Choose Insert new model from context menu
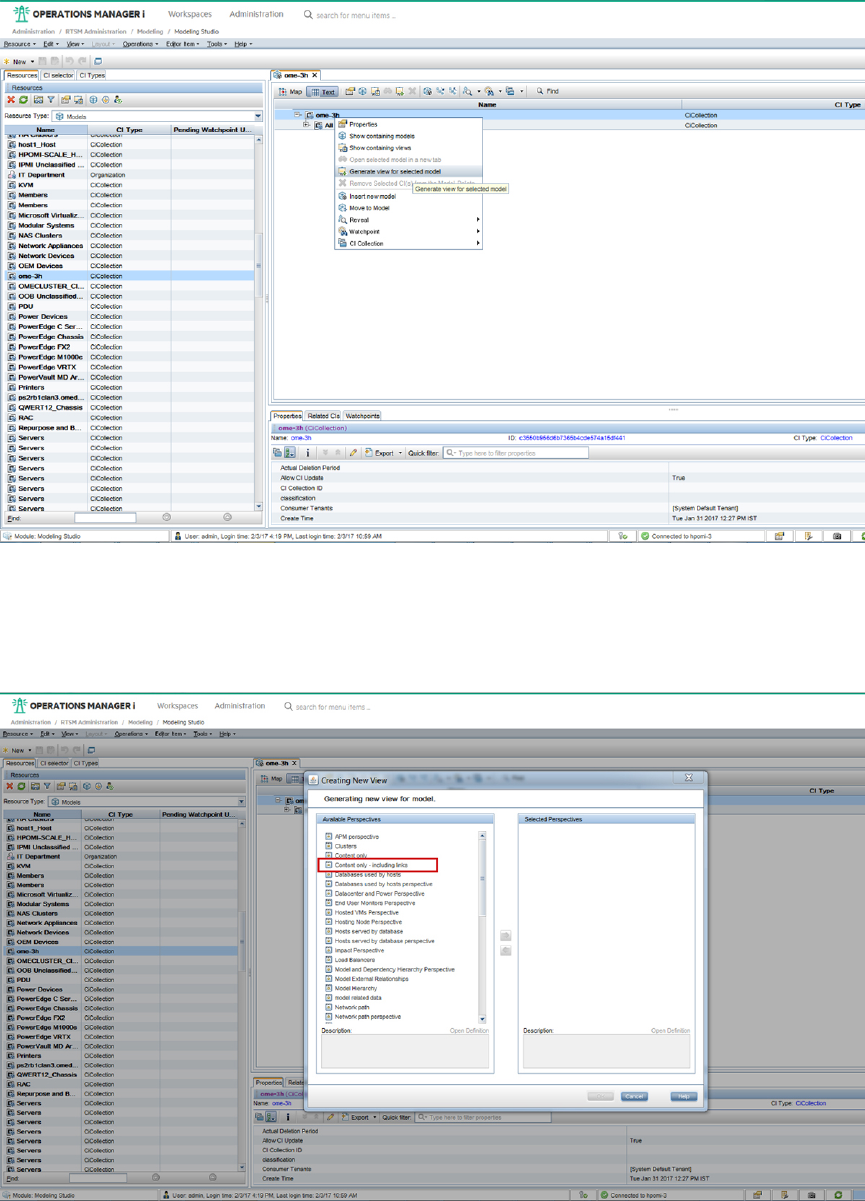The width and height of the screenshot is (865, 1201). pyautogui.click(x=408, y=196)
